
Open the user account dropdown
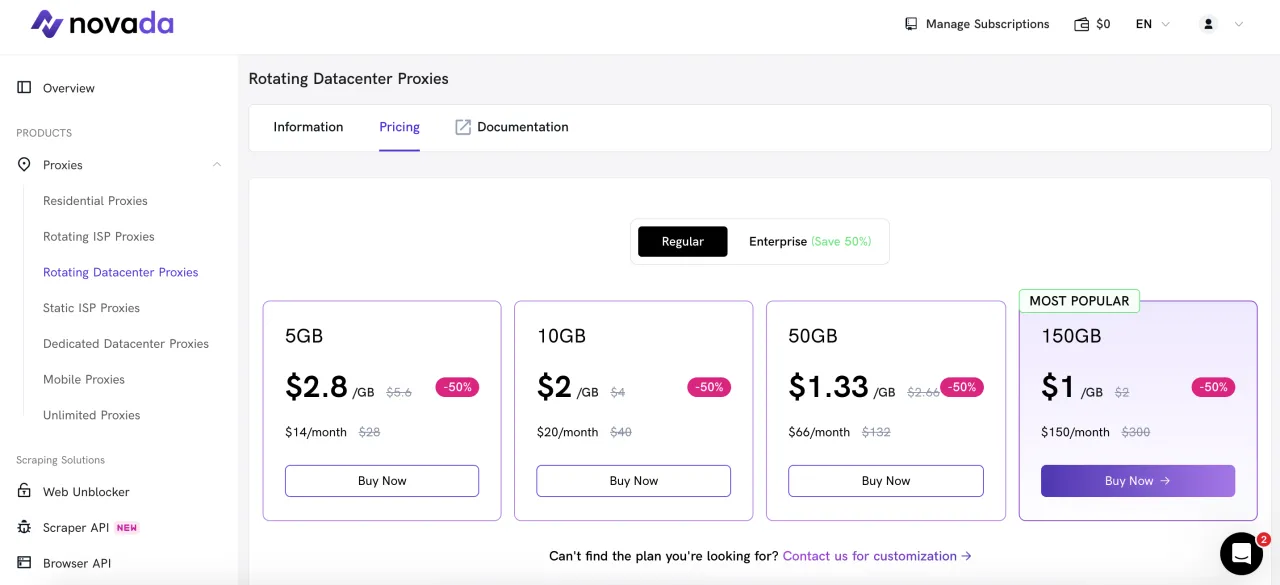pyautogui.click(x=1221, y=24)
